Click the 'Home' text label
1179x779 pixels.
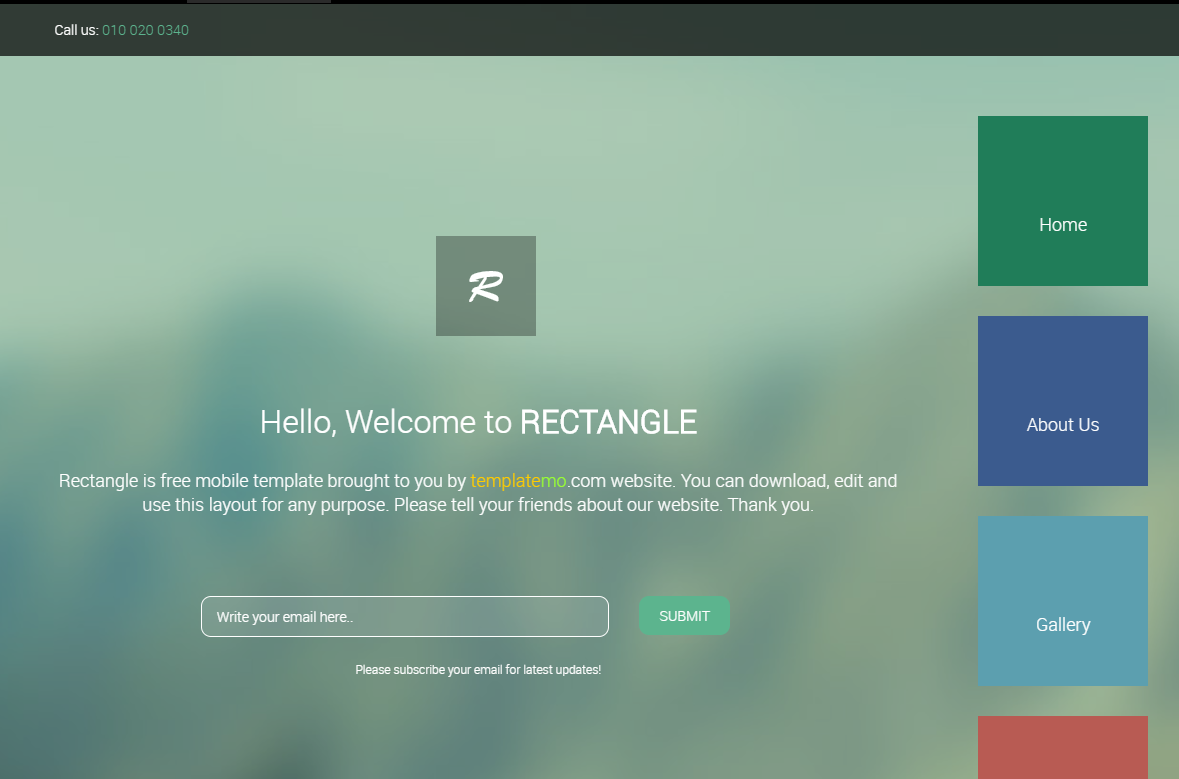[1062, 225]
